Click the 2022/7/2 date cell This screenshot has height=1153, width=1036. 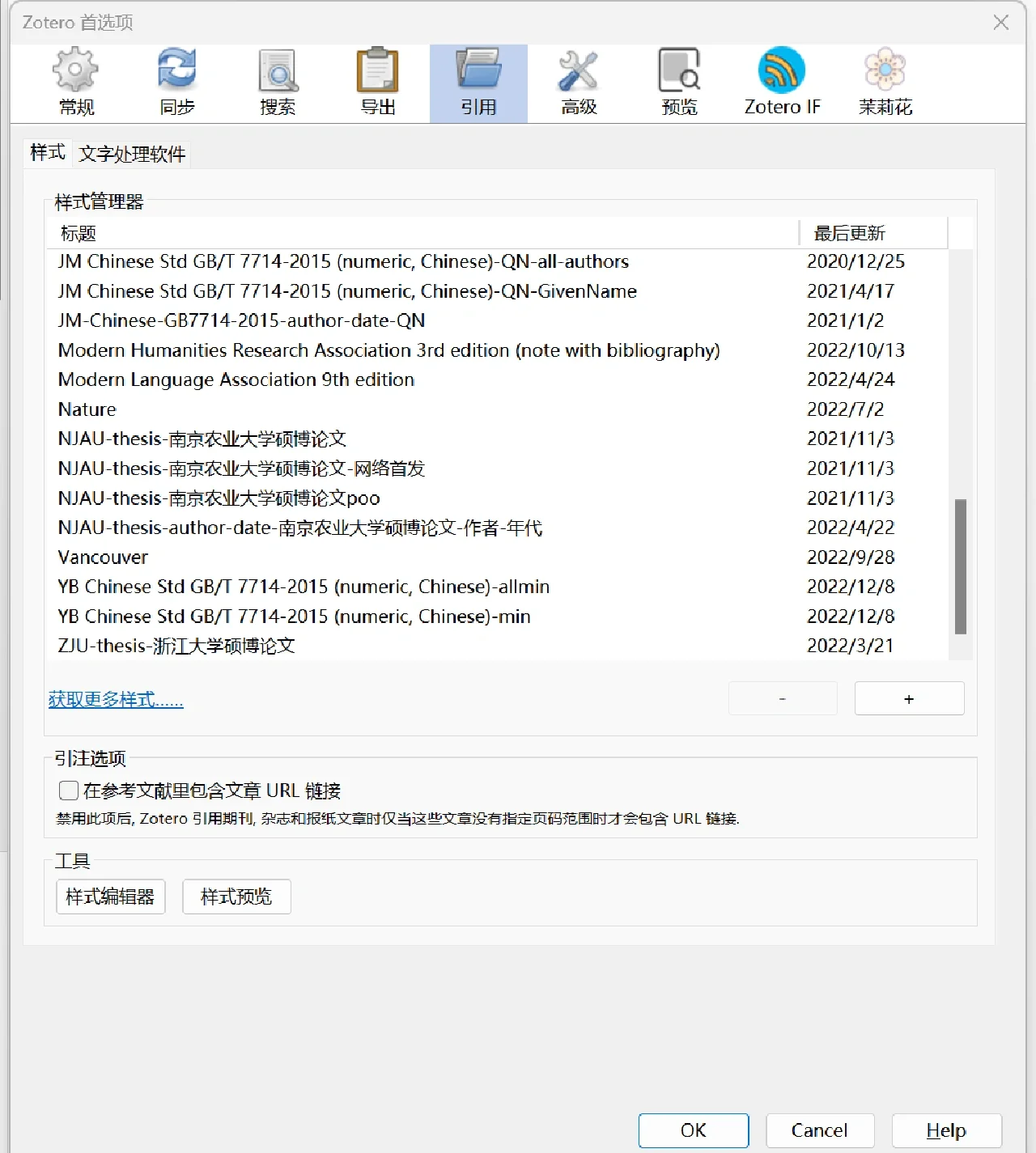pyautogui.click(x=845, y=409)
